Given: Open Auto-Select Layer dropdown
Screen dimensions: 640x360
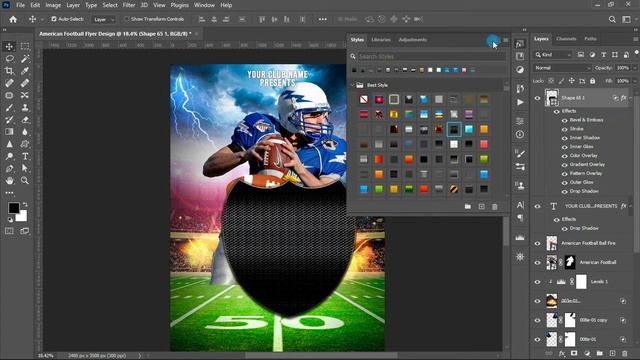Looking at the screenshot, I should [104, 19].
